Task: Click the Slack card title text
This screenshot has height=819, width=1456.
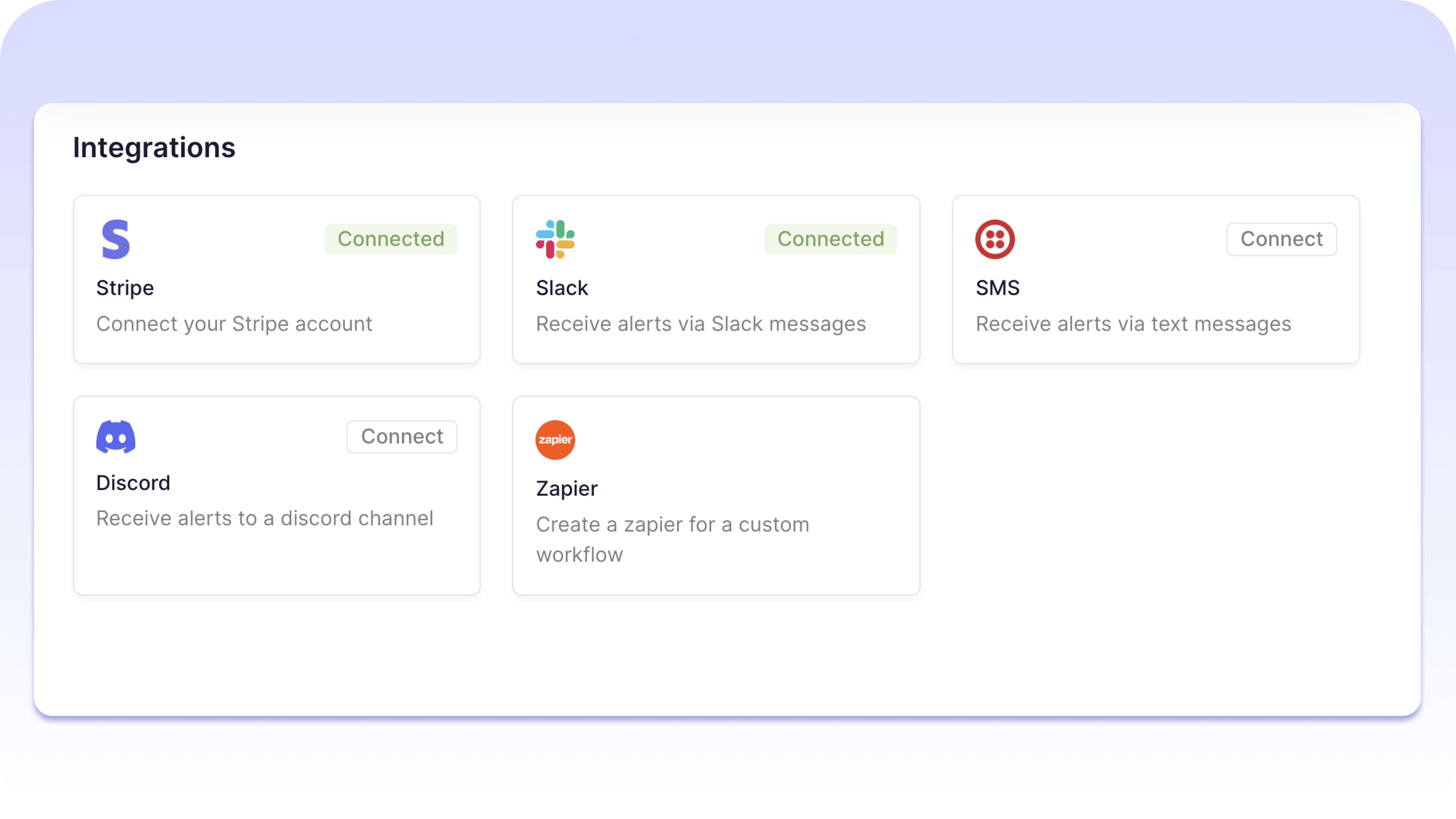Action: tap(562, 288)
